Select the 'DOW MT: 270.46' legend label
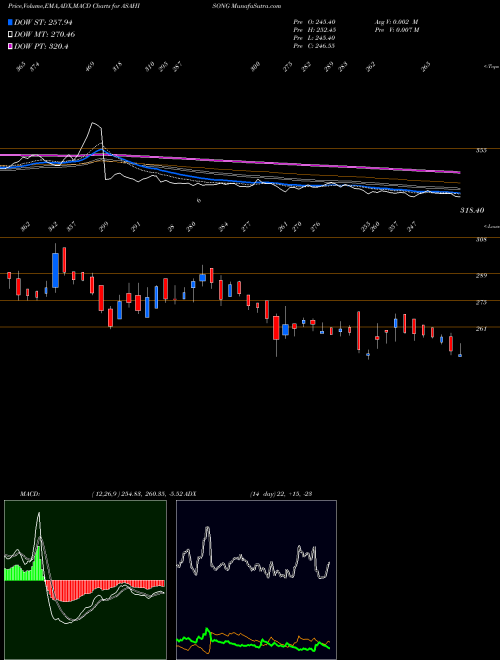Viewport: 500px width, 660px height. pos(45,35)
